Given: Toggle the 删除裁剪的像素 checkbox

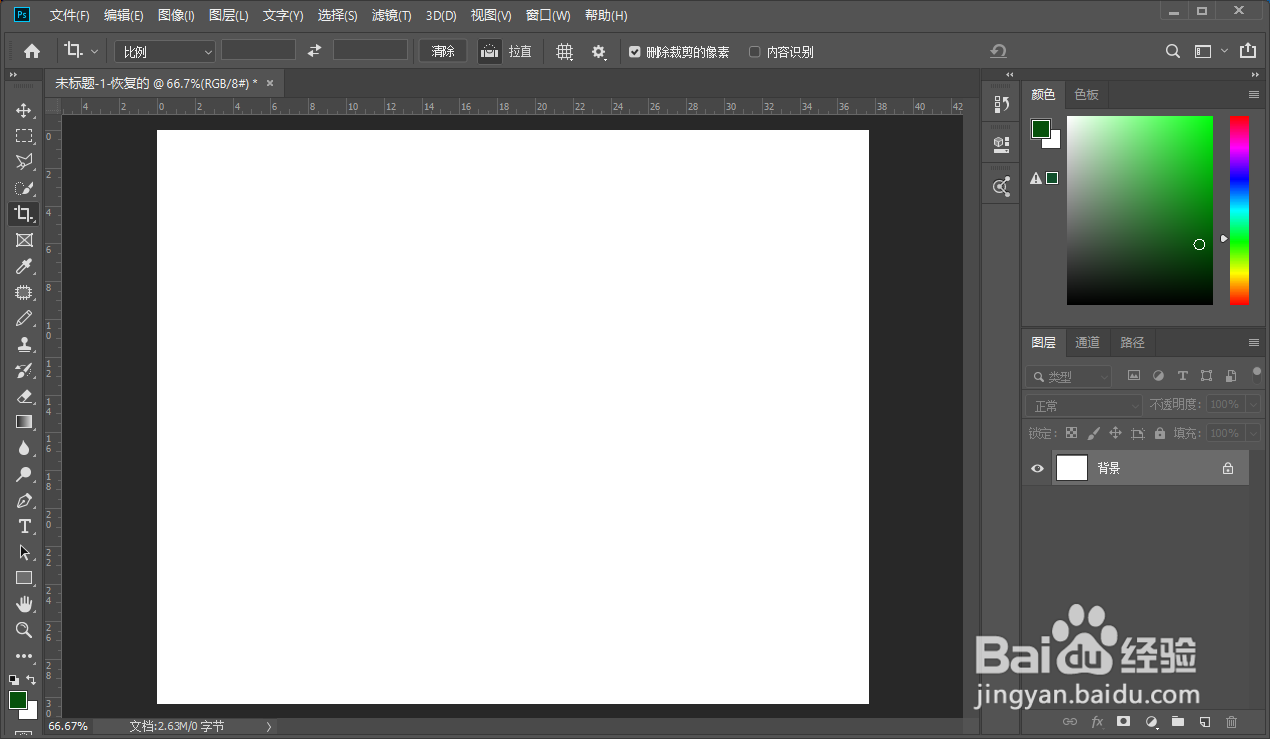Looking at the screenshot, I should point(634,51).
